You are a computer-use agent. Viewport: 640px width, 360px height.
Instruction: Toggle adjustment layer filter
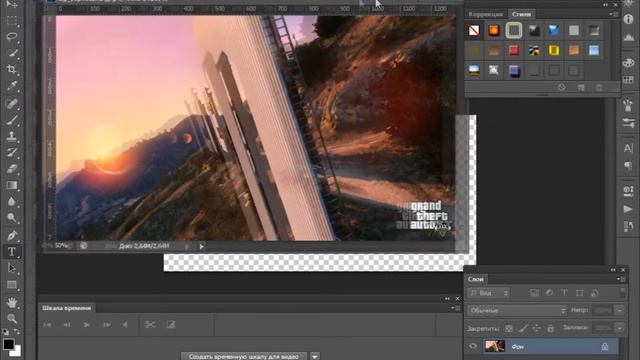[x=549, y=293]
